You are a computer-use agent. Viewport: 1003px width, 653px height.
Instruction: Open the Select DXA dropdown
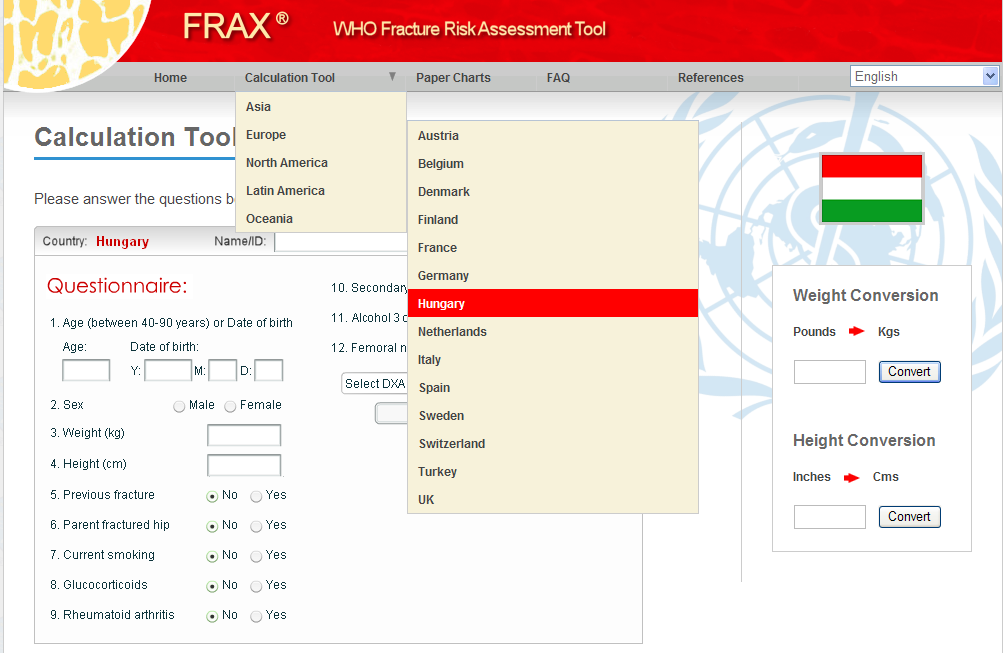click(x=374, y=383)
